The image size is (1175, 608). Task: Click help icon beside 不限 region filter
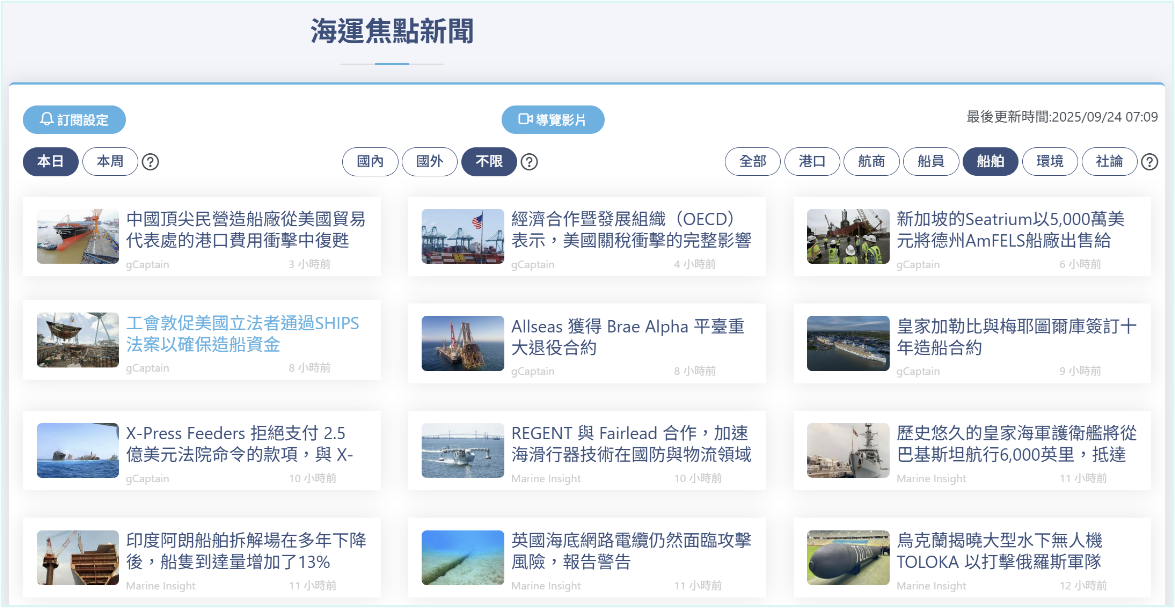click(x=529, y=162)
